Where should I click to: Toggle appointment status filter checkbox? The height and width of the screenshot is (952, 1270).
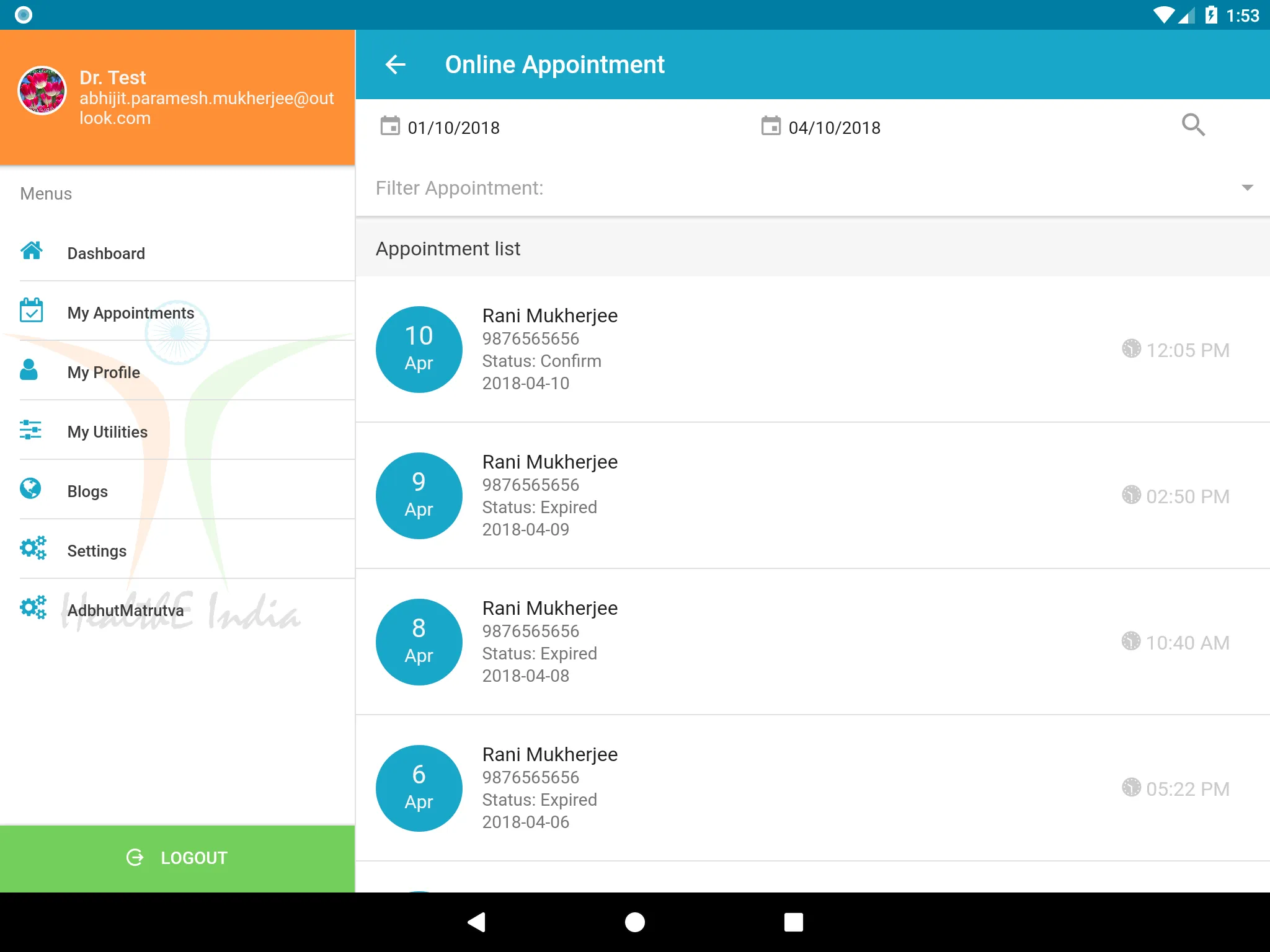click(x=1249, y=187)
